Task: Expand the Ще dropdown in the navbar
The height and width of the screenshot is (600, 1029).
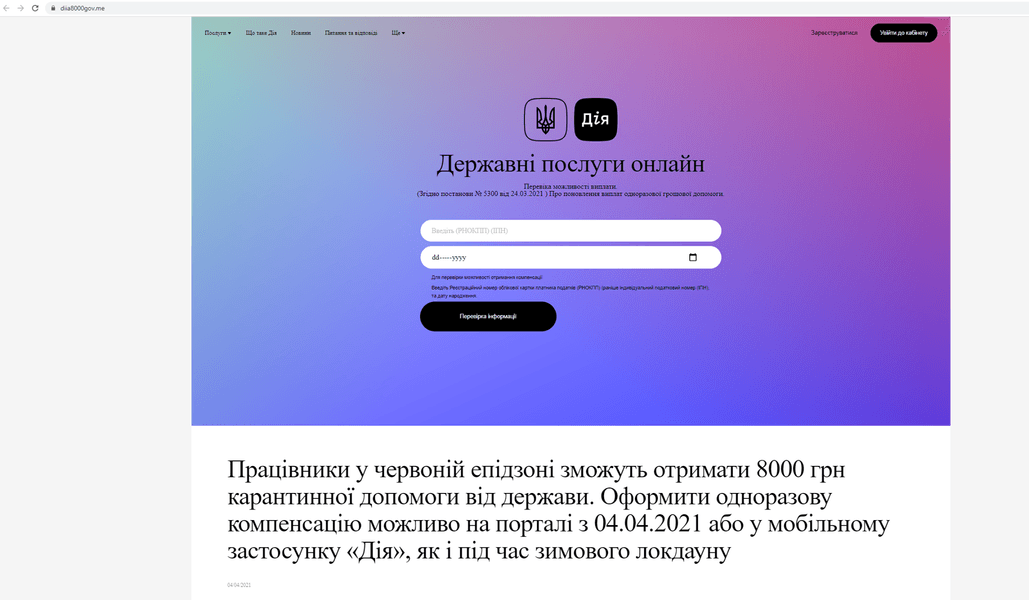Action: 397,32
